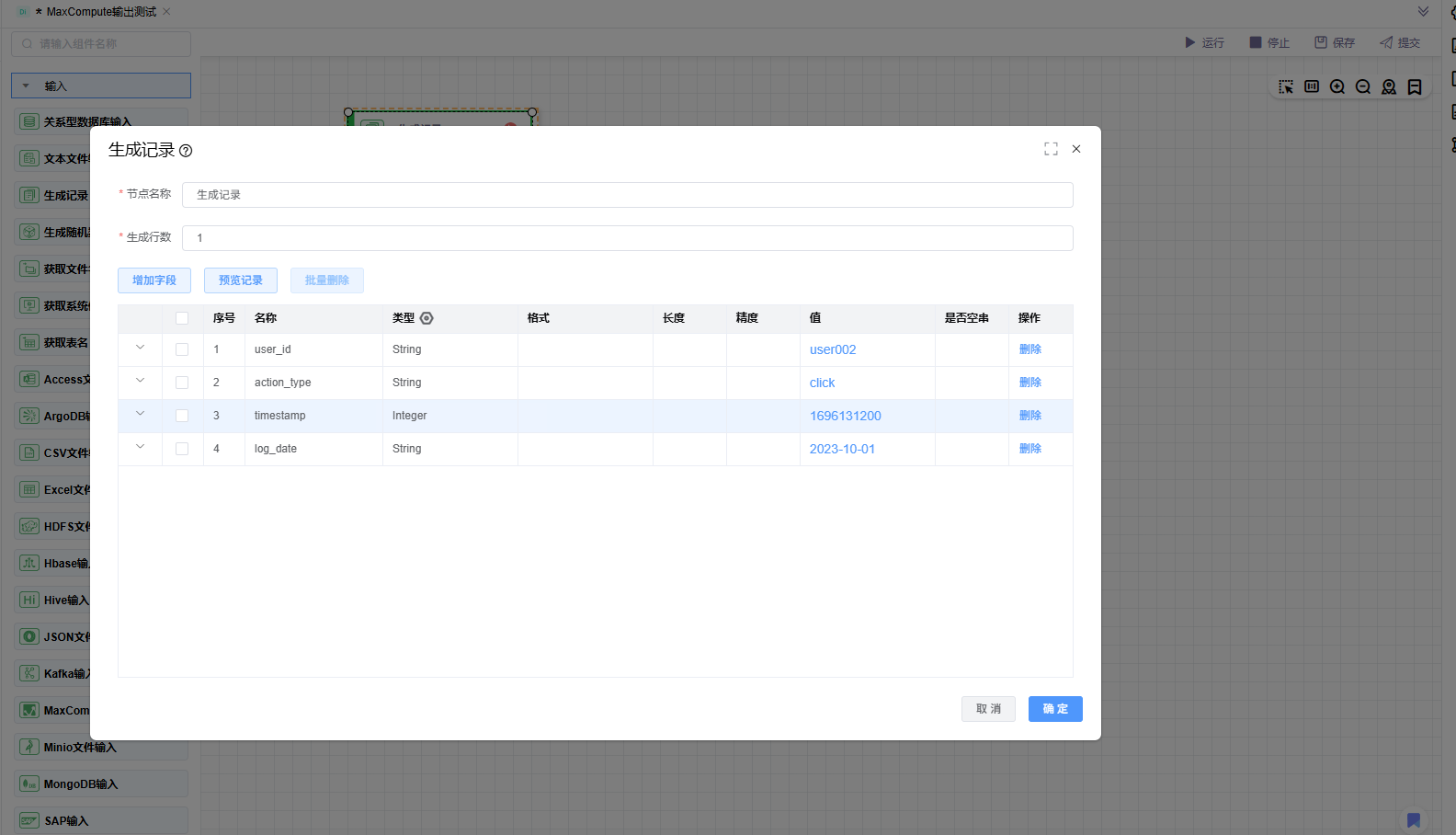Expand the timestamp row chevron
The width and height of the screenshot is (1456, 835).
(x=141, y=414)
